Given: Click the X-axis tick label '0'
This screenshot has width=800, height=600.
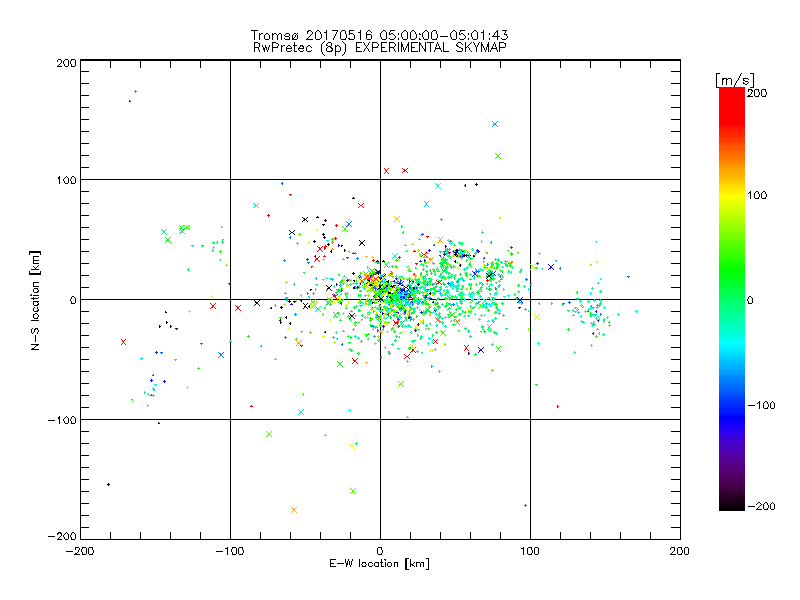Looking at the screenshot, I should point(380,551).
